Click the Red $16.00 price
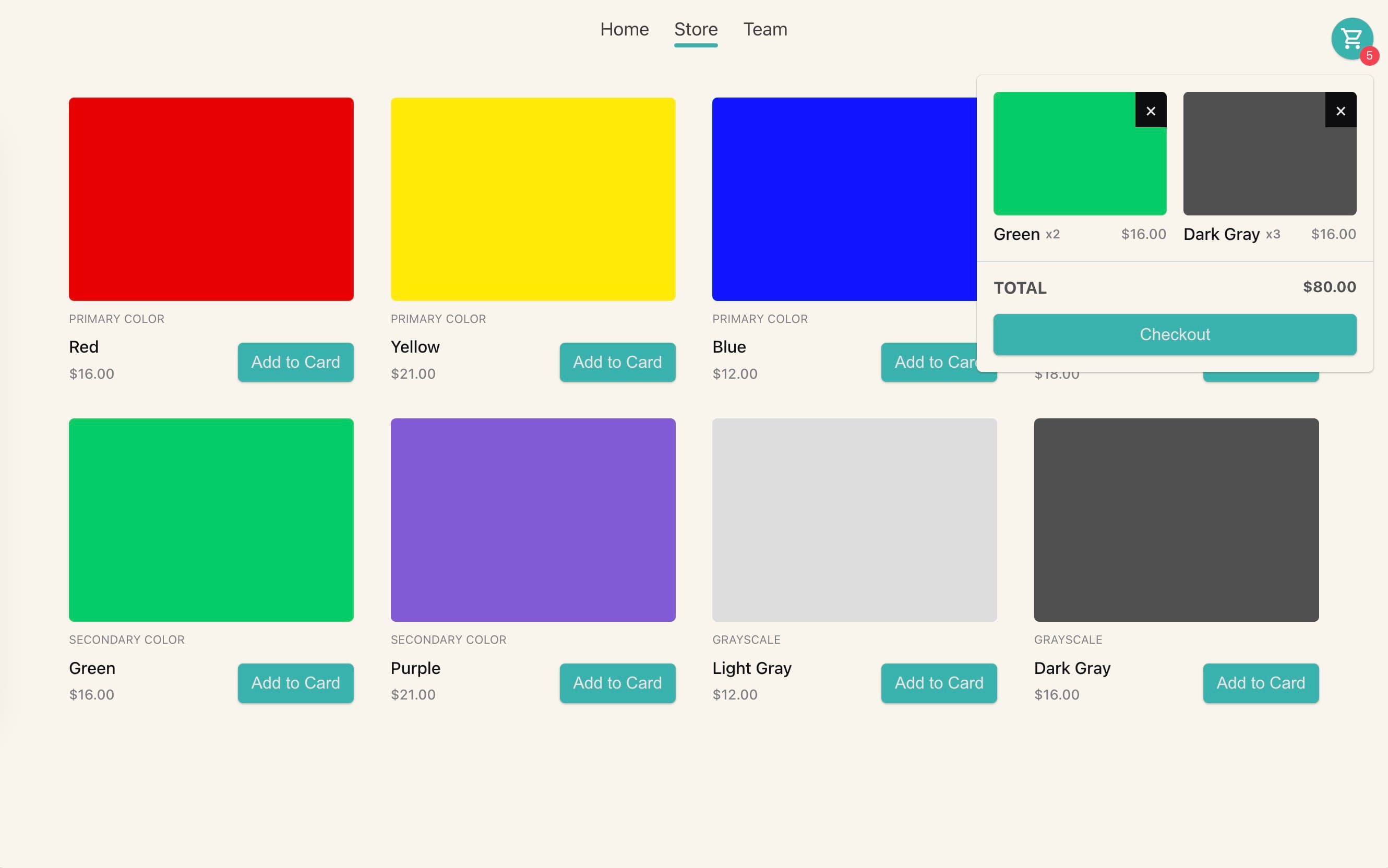The height and width of the screenshot is (868, 1388). (91, 373)
